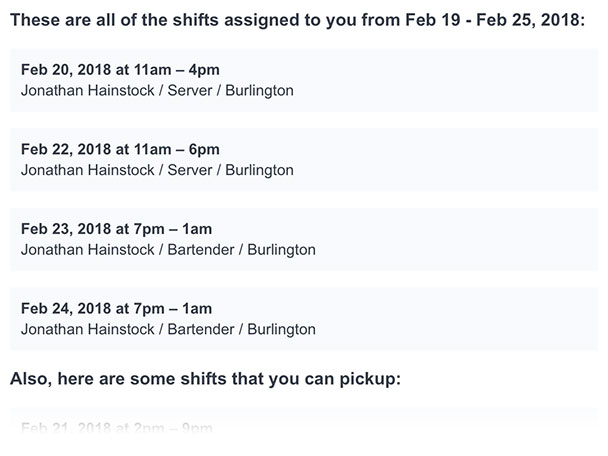Click the 'shifts assigned to you' heading
The image size is (608, 456).
pos(297,20)
